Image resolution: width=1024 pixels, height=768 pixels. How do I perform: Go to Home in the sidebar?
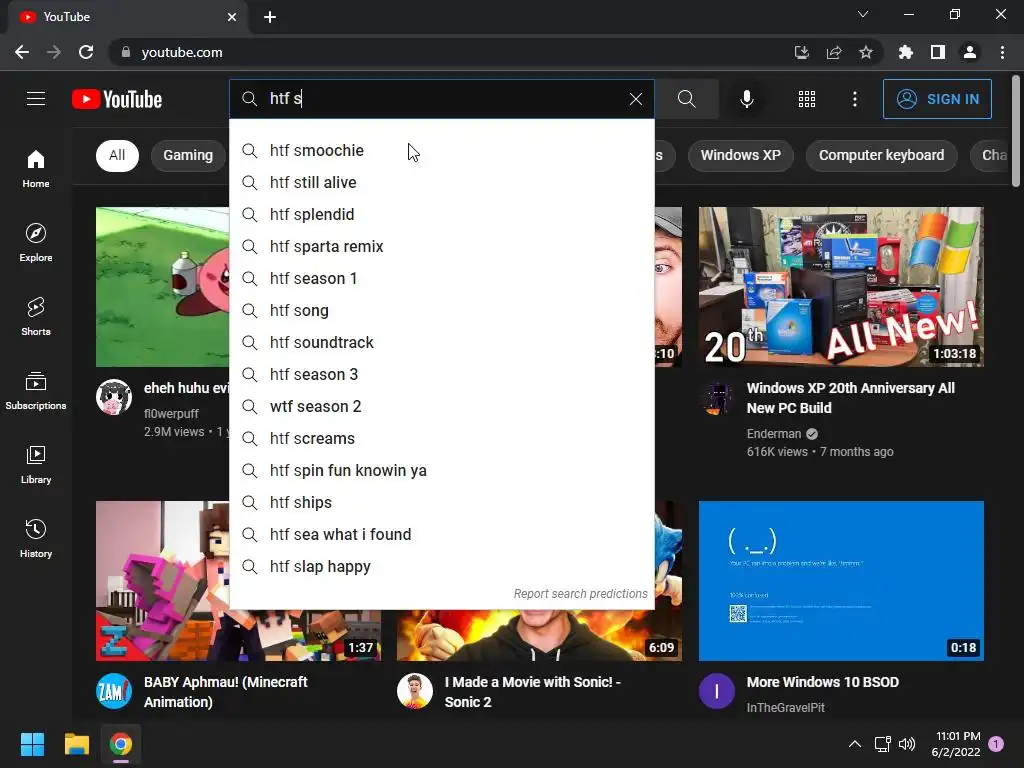36,168
